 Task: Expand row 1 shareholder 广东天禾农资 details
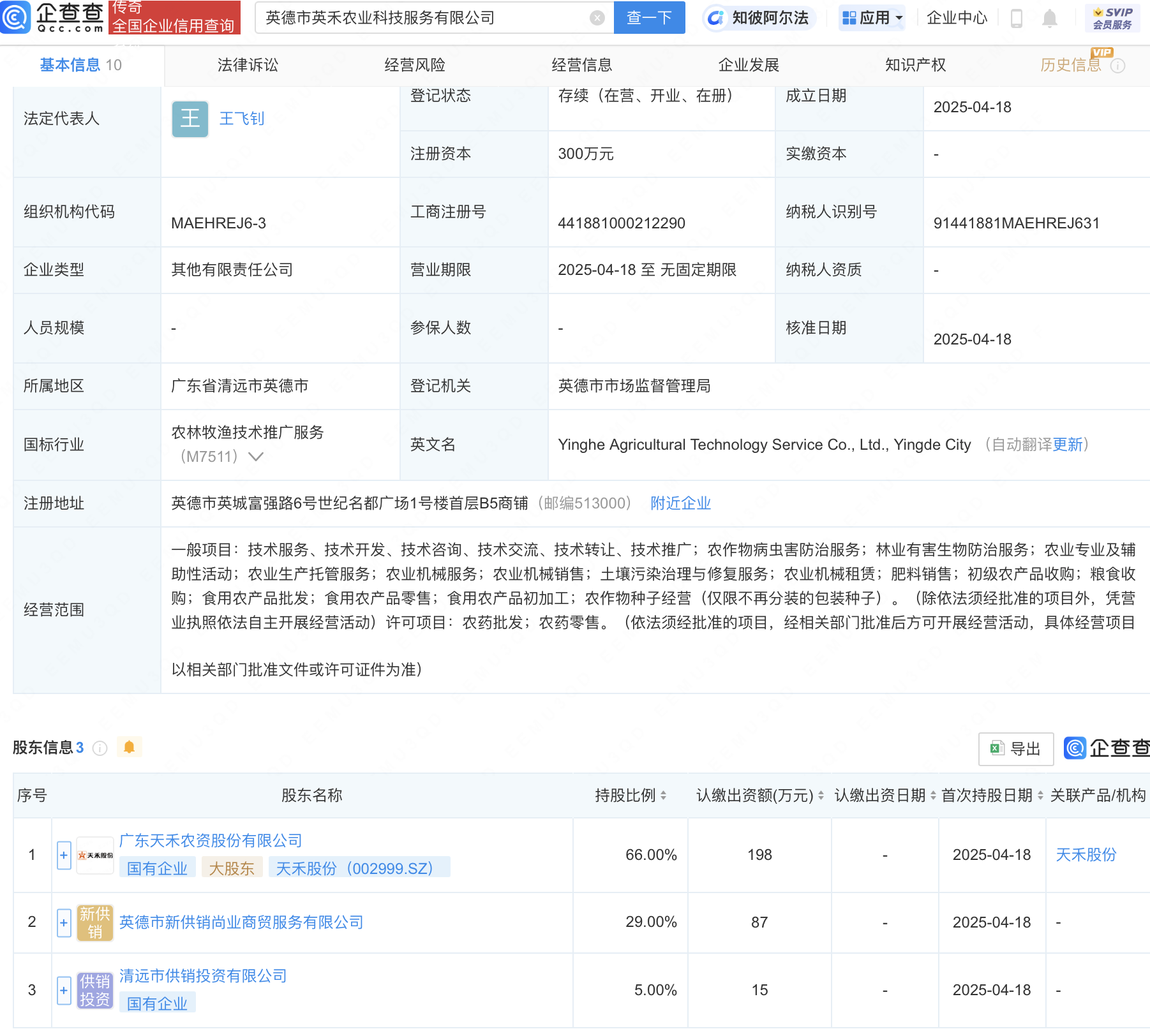[64, 855]
